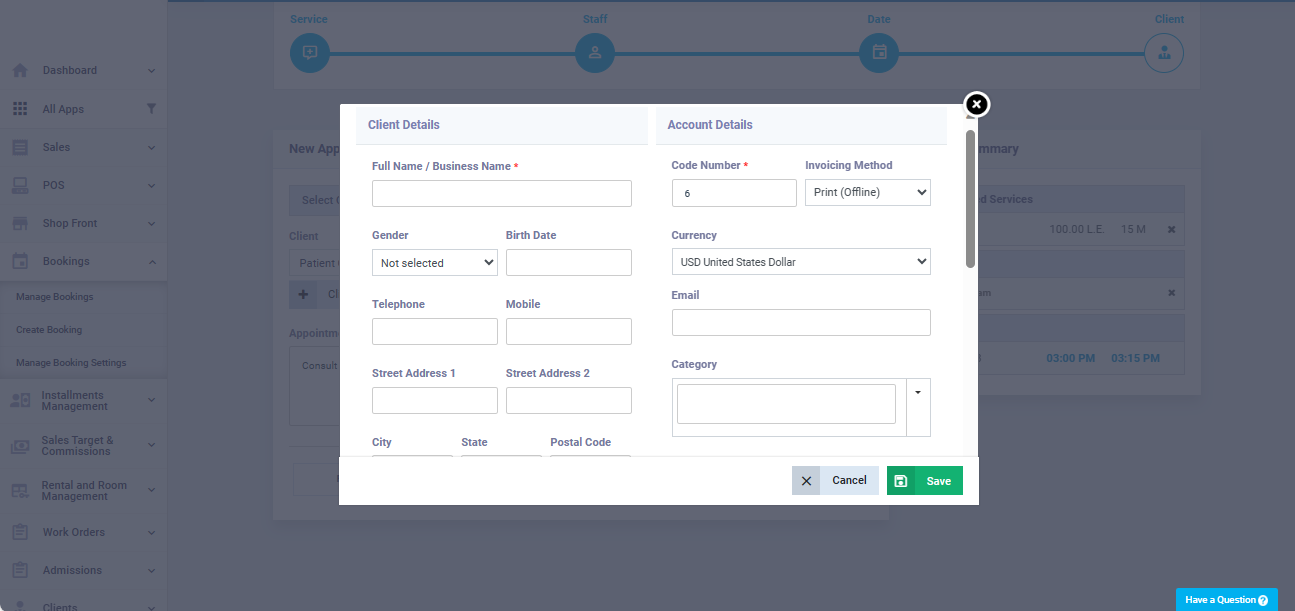Click the filter icon beside All Apps
Viewport: 1295px width, 611px height.
tap(151, 109)
